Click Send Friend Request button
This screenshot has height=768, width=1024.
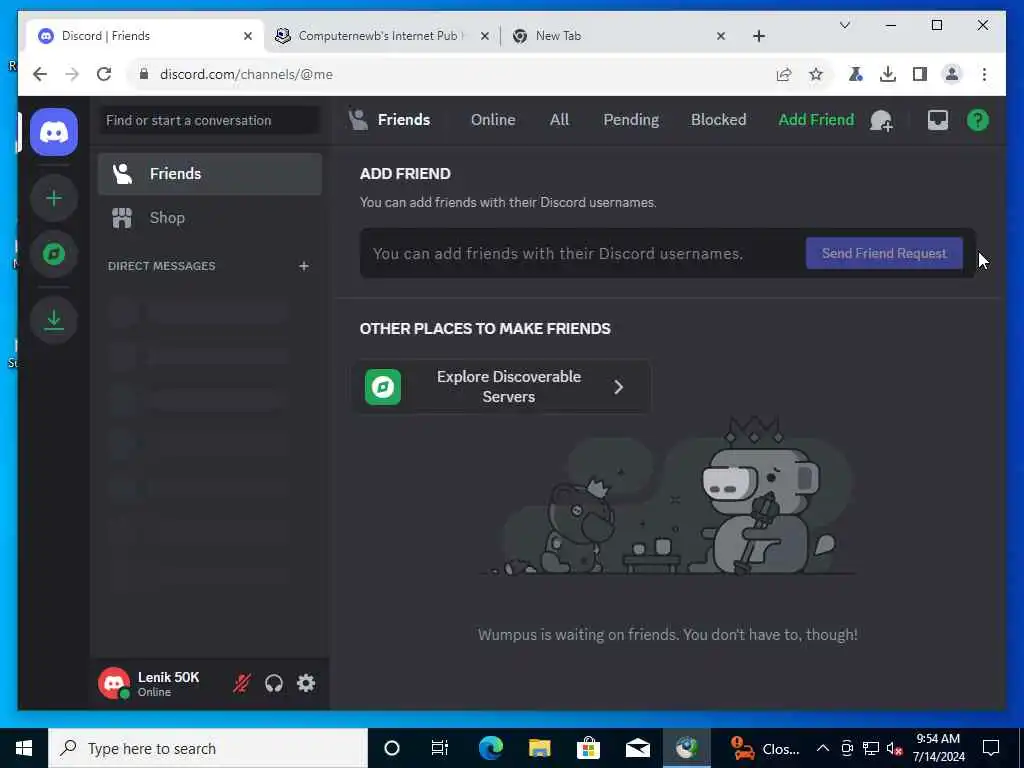[x=884, y=253]
